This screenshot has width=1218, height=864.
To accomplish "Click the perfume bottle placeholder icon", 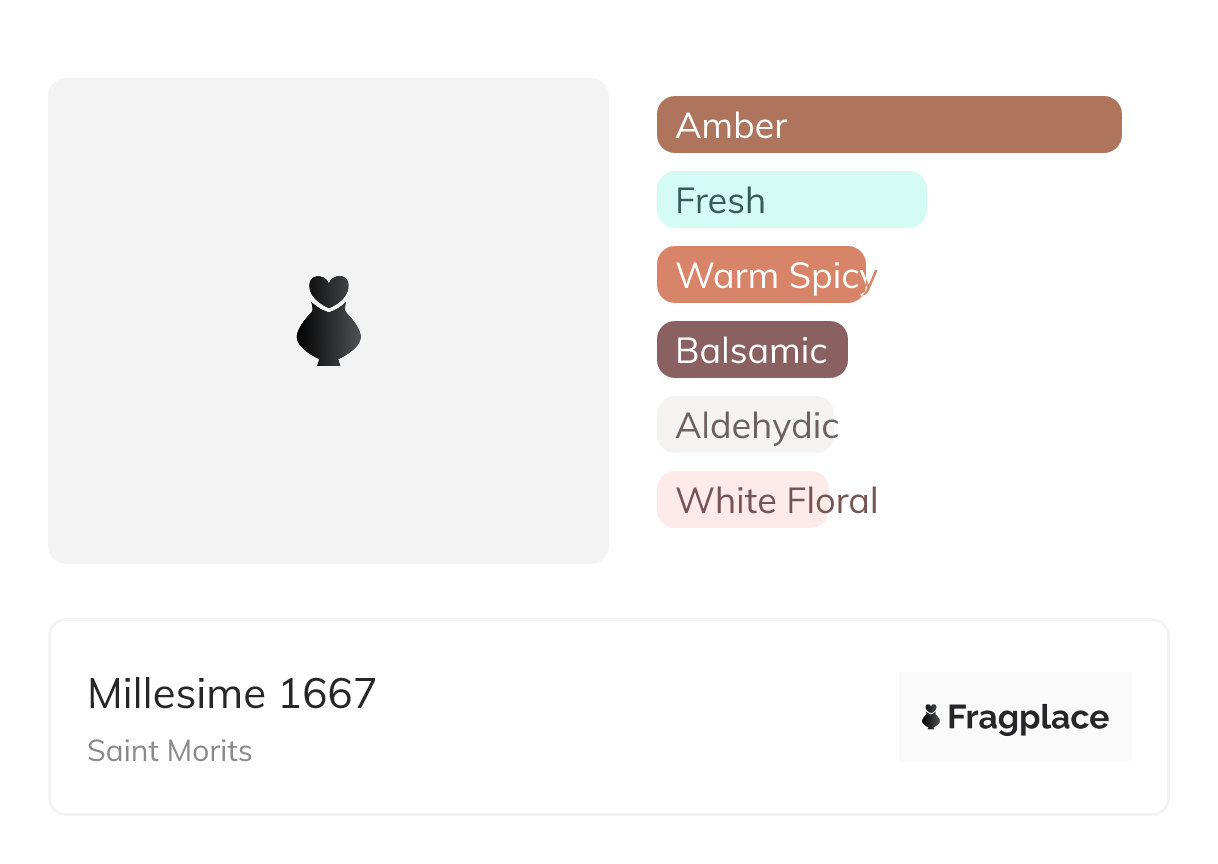I will 328,320.
